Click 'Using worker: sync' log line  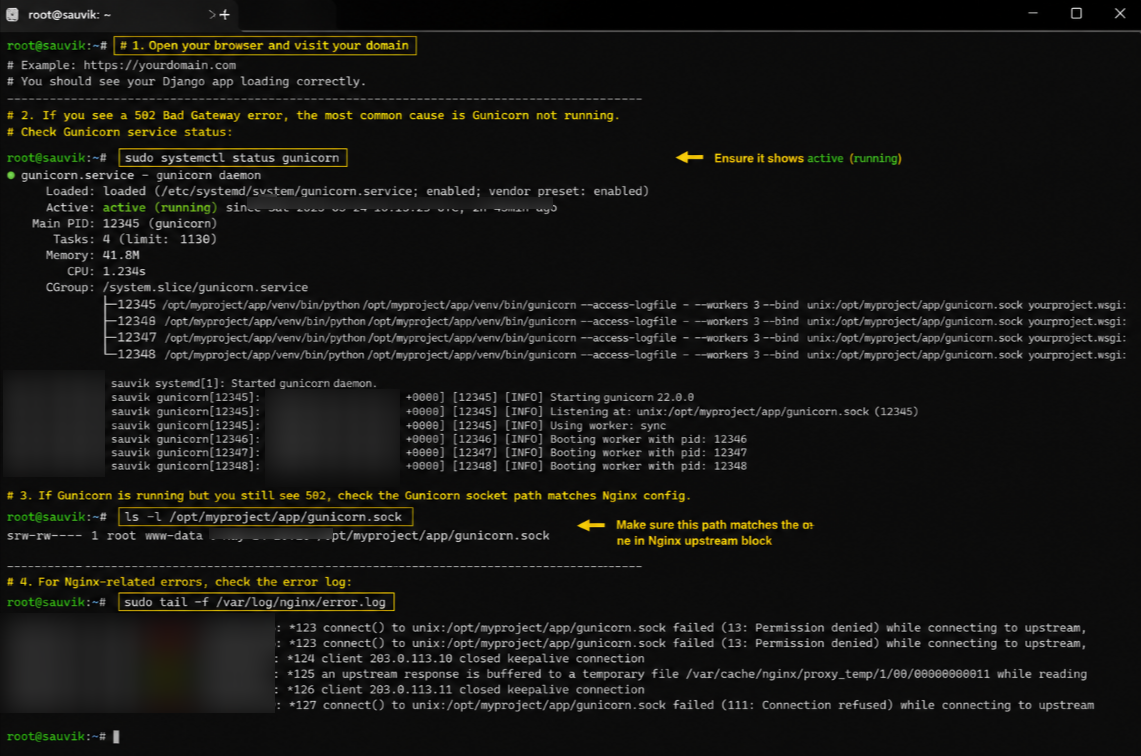[389, 426]
